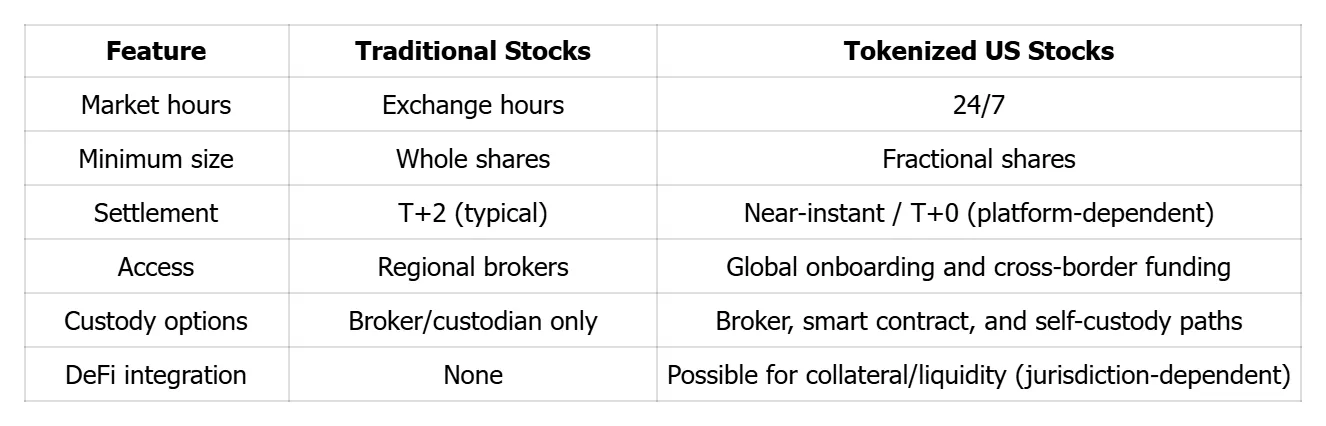The image size is (1326, 426).
Task: Select the Custody options row label
Action: [156, 321]
